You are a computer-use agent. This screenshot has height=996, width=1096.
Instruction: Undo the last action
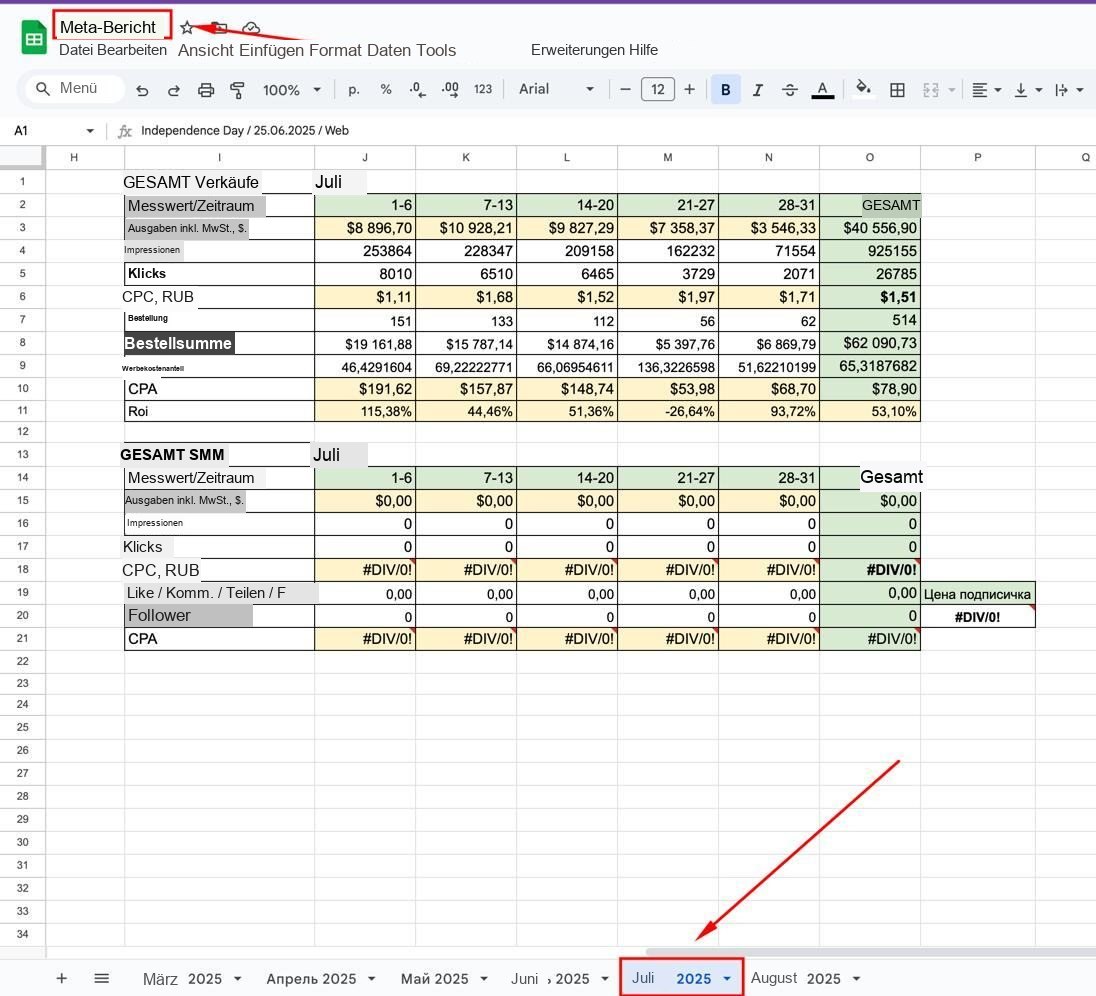coord(143,90)
